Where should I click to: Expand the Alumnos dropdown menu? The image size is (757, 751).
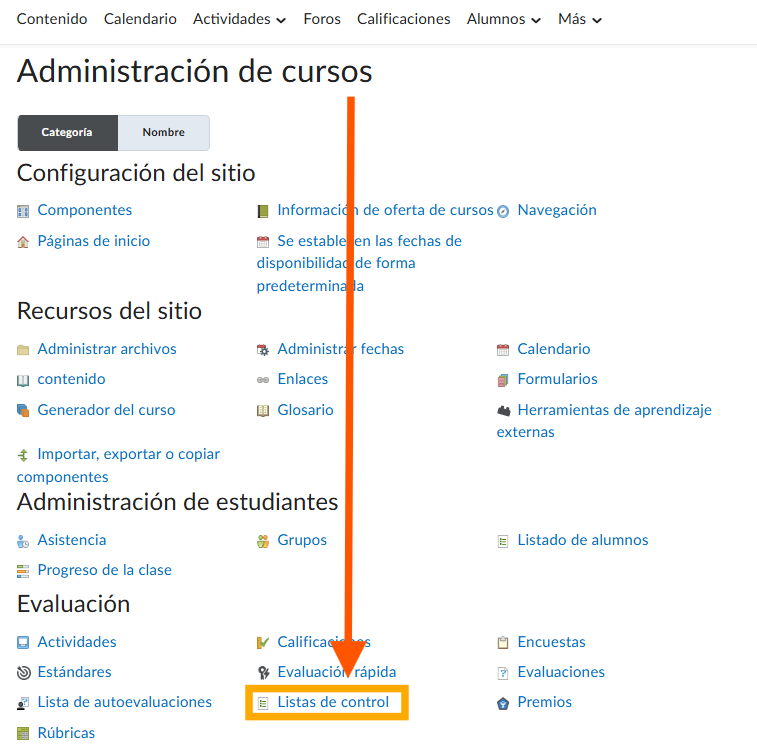click(x=504, y=19)
